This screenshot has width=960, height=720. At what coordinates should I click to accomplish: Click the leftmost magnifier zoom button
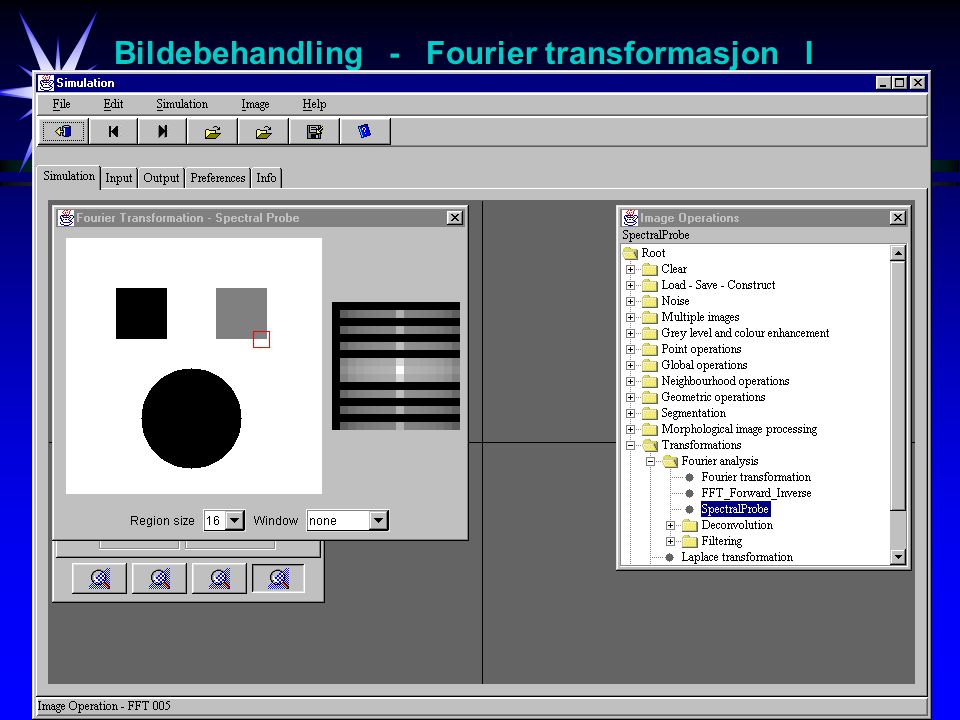click(x=99, y=579)
